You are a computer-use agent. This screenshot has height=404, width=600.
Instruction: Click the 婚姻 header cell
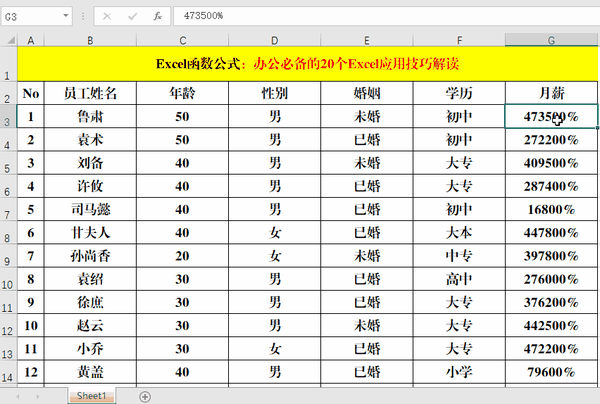point(367,93)
